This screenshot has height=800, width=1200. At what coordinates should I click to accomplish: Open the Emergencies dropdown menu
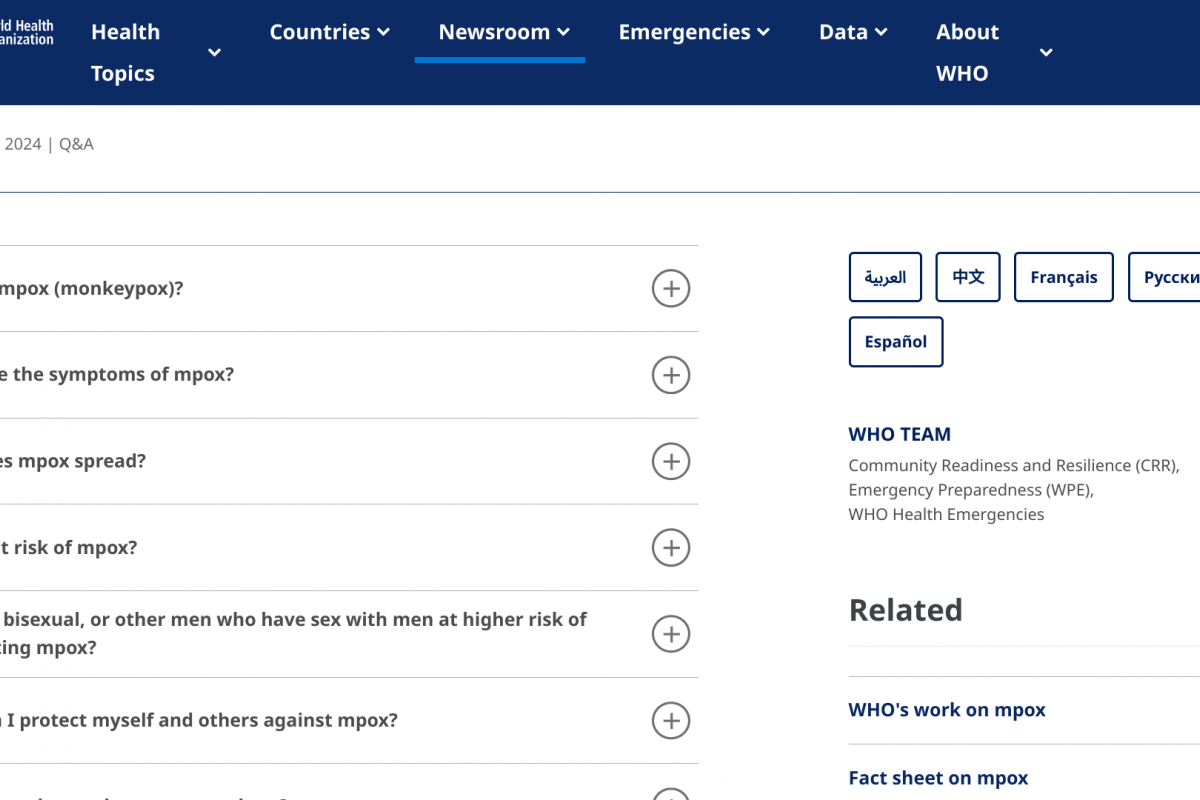[694, 32]
